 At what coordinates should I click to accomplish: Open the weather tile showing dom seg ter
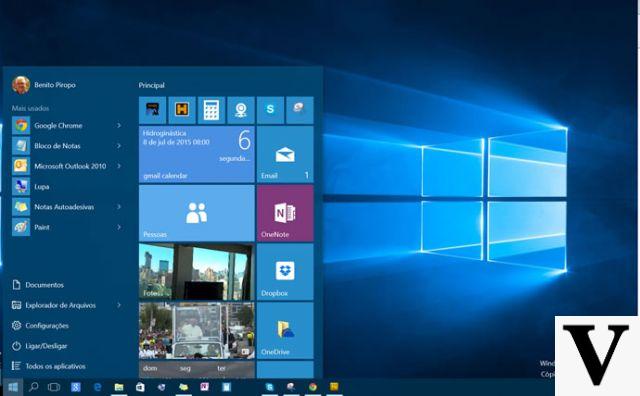(197, 369)
